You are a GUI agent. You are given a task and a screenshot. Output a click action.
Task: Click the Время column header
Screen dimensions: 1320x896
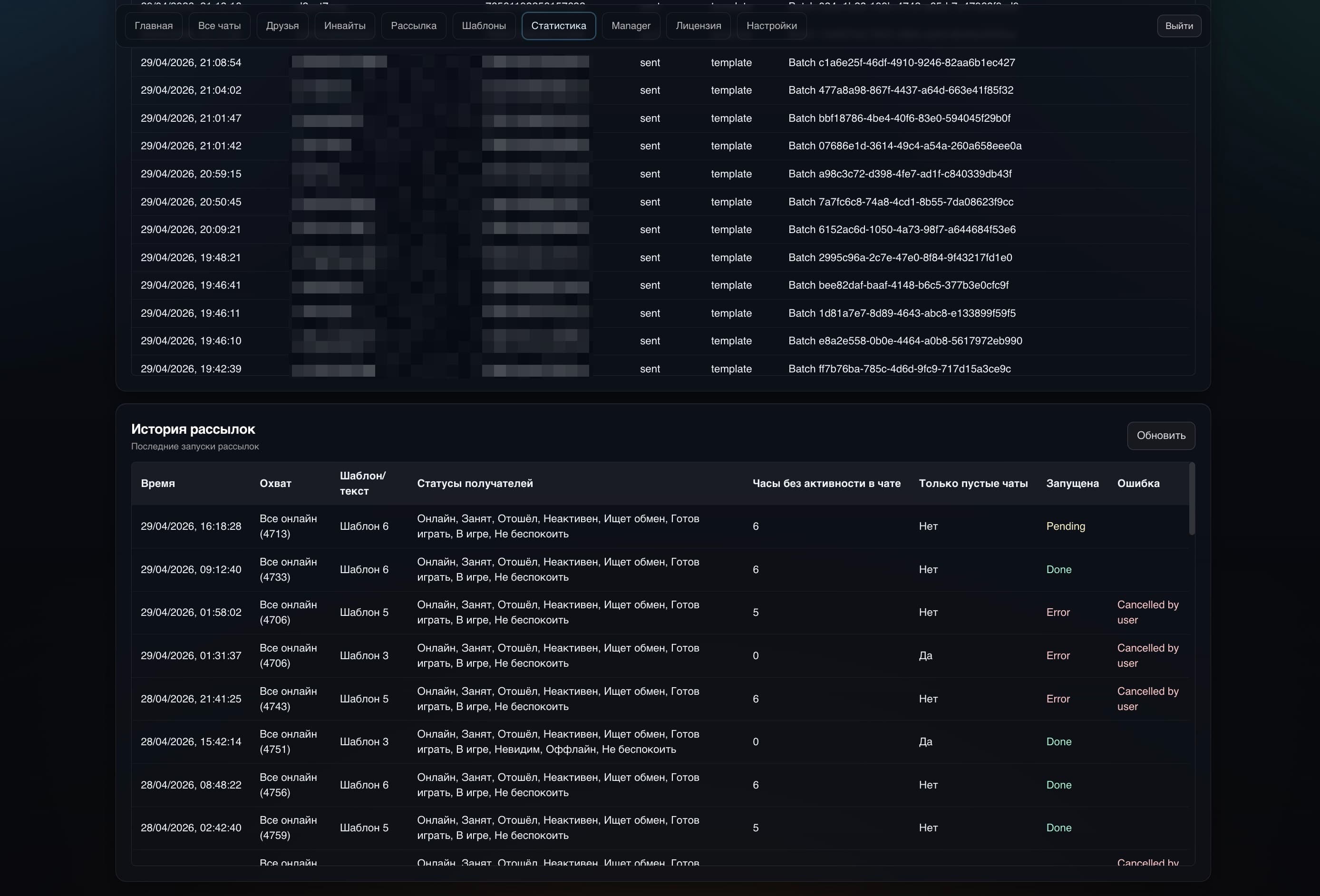158,483
